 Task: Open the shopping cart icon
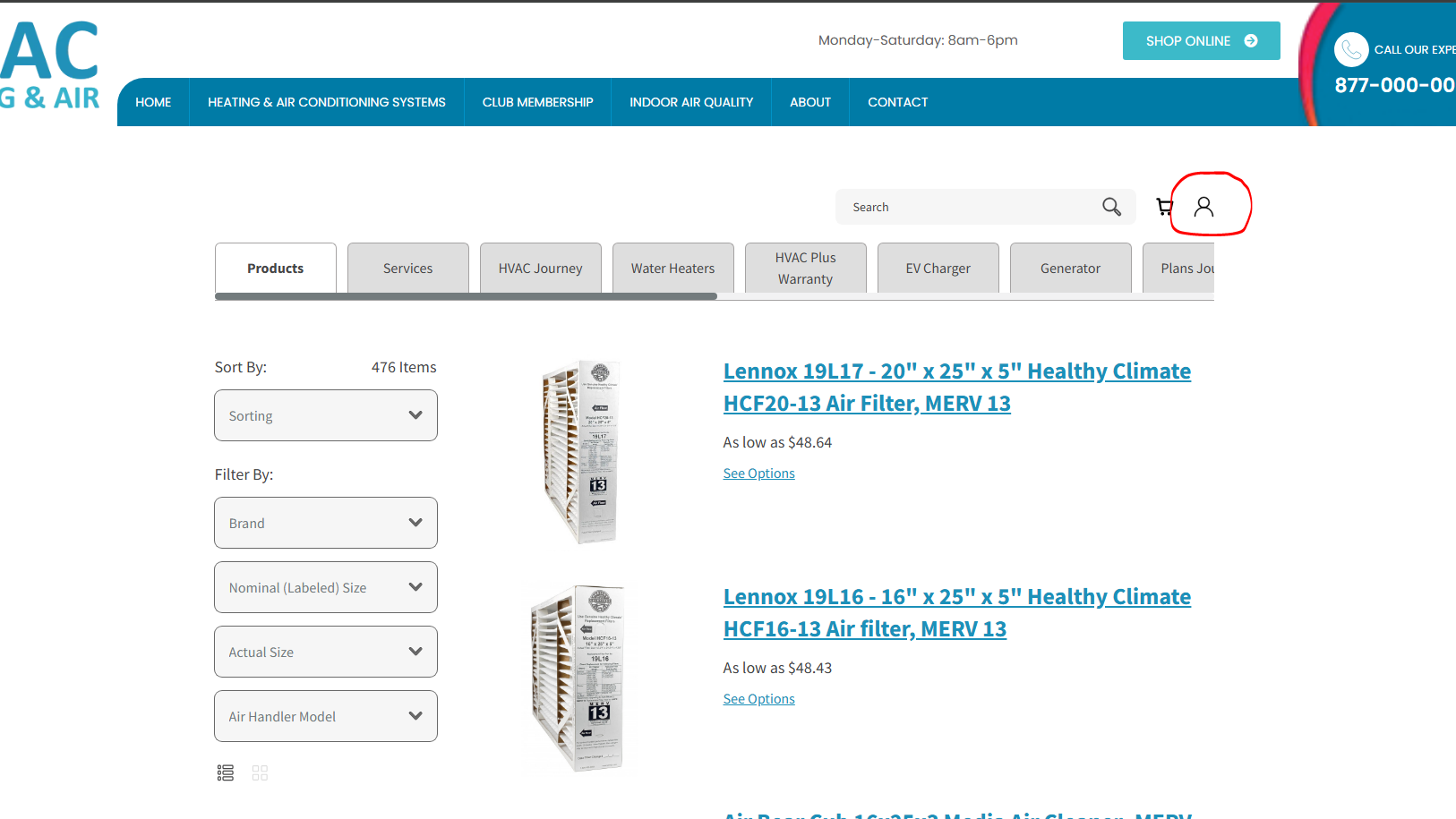click(1164, 207)
